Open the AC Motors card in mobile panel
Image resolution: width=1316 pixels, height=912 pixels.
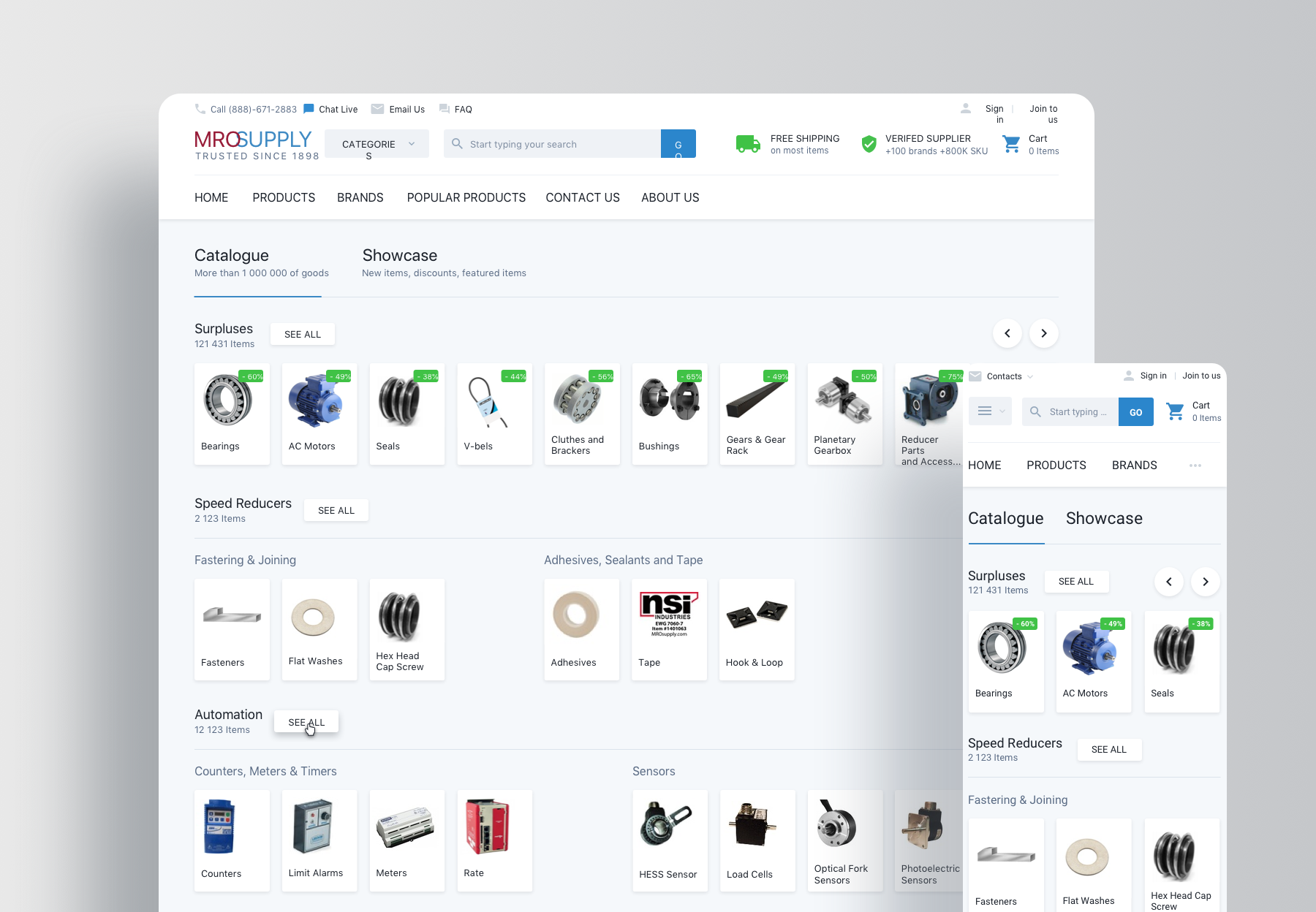click(1094, 662)
